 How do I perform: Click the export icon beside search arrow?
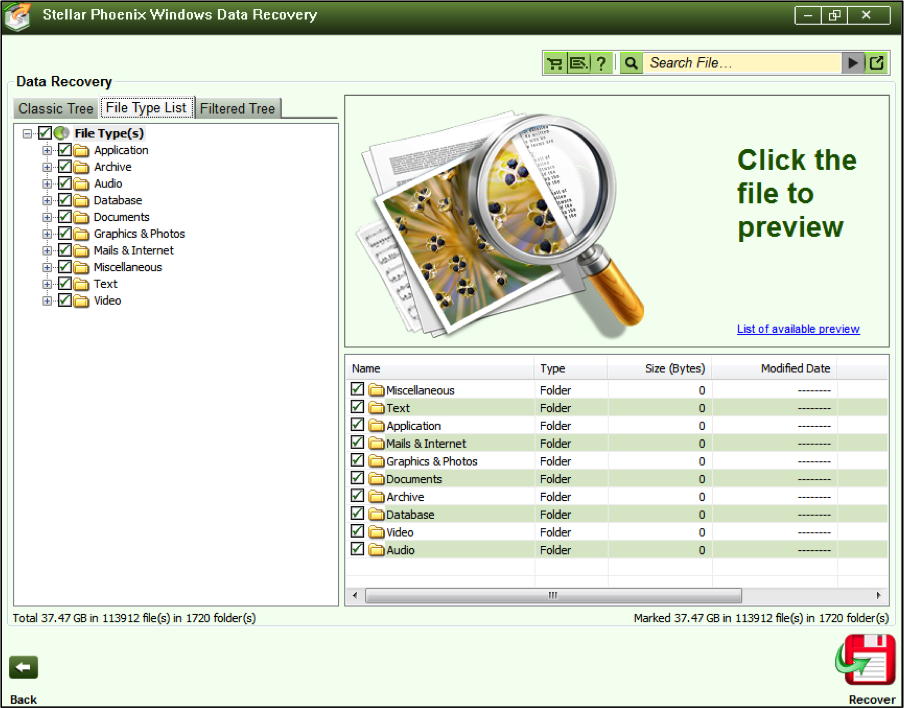(876, 63)
